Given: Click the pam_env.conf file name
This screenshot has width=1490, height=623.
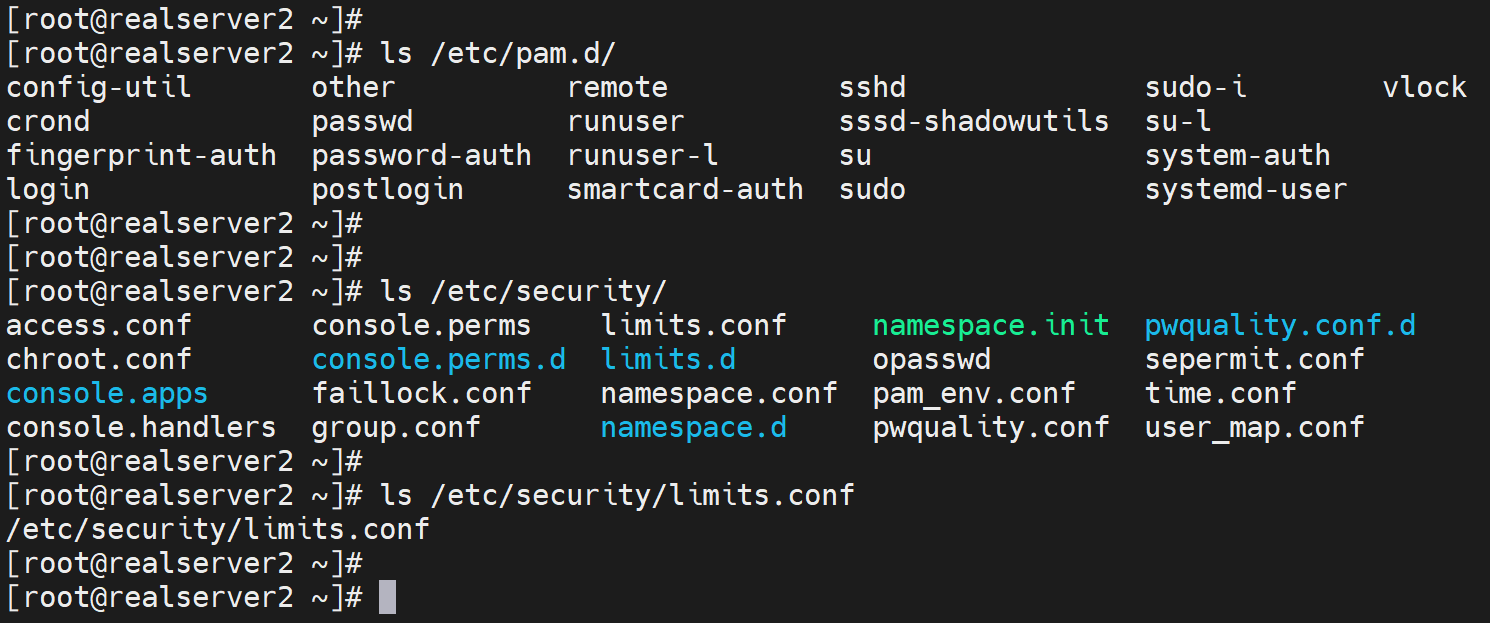Looking at the screenshot, I should [x=973, y=393].
